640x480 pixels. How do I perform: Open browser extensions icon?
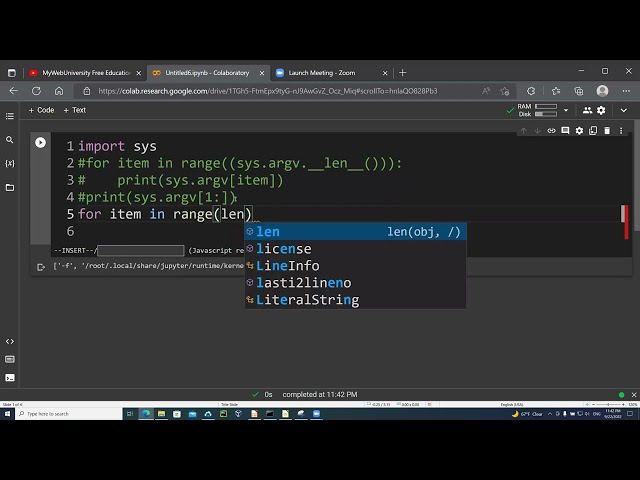[531, 91]
